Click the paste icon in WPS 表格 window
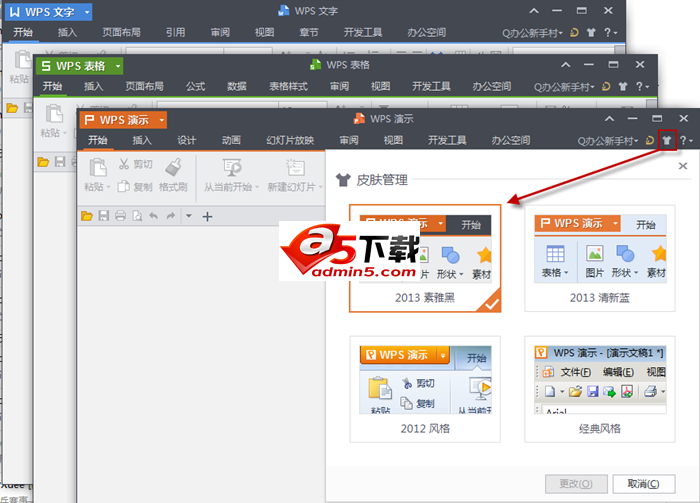Screen dimensions: 700x503 click(x=54, y=113)
